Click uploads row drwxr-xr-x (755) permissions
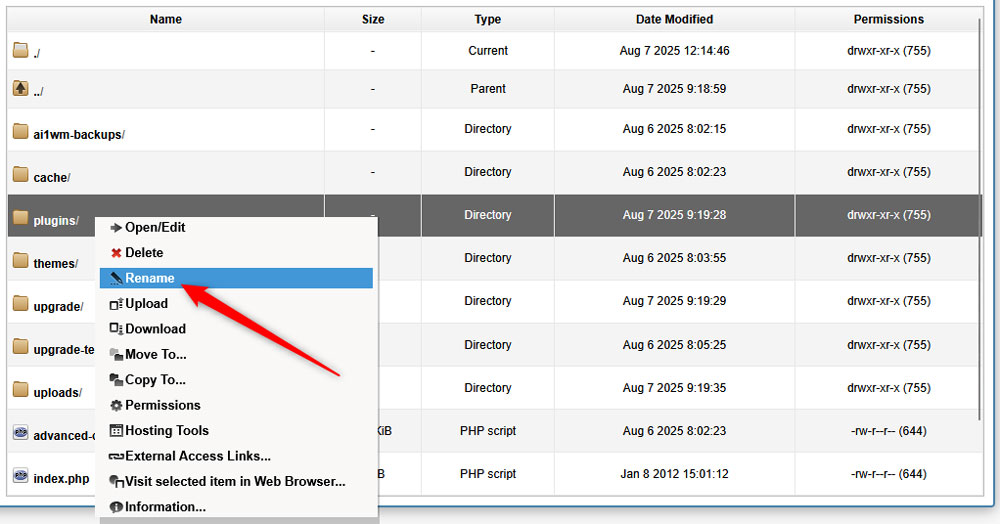The image size is (1000, 524). tap(888, 388)
